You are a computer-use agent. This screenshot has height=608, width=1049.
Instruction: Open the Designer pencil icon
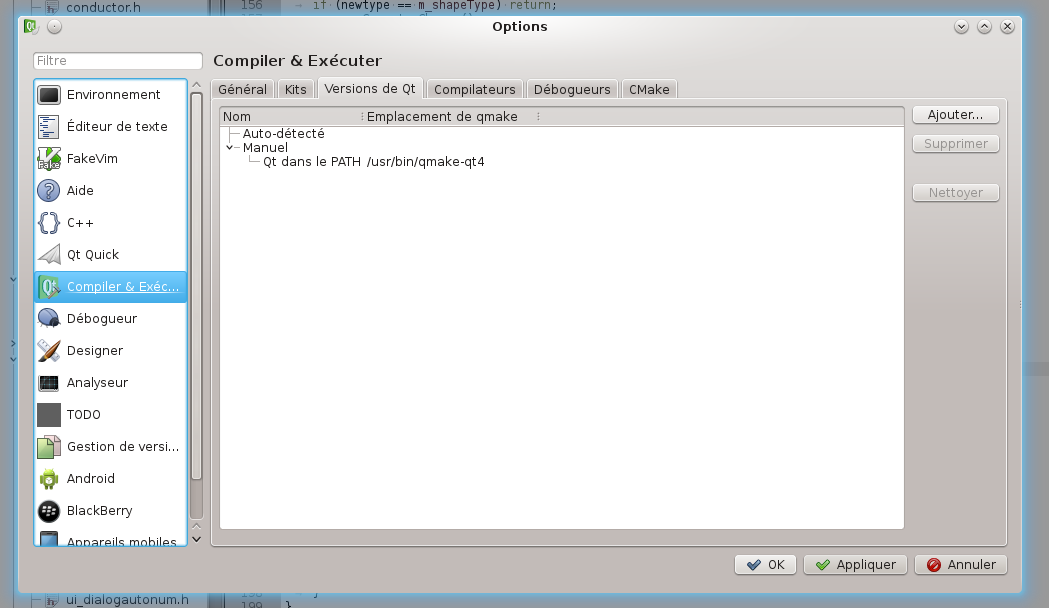coord(49,350)
